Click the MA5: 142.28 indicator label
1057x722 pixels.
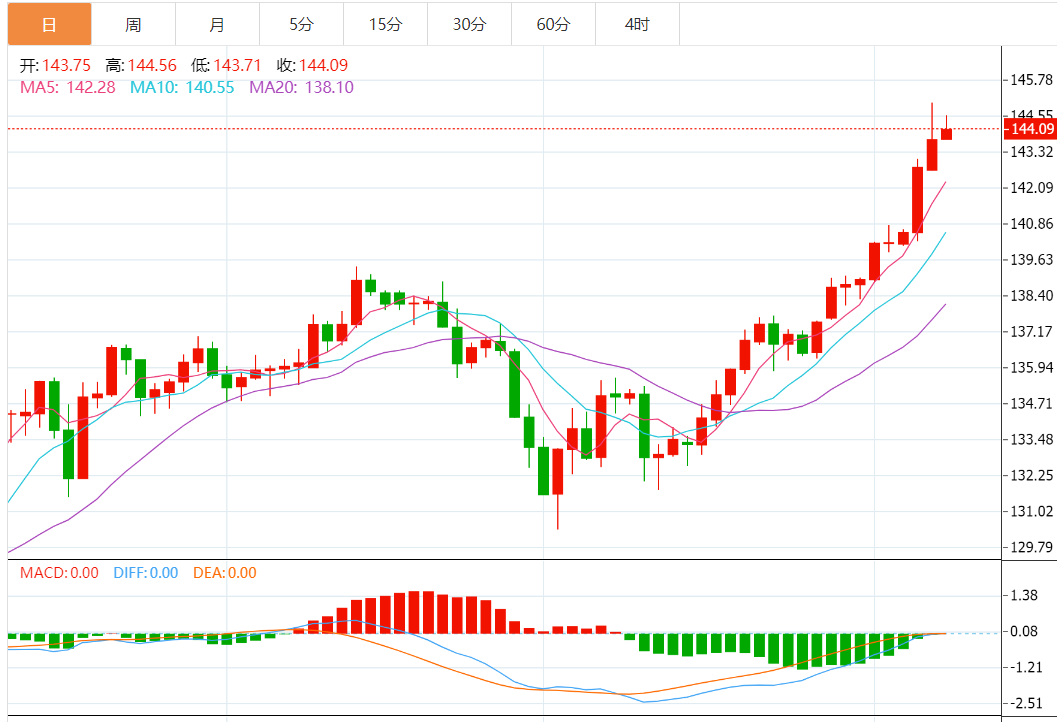tap(67, 87)
